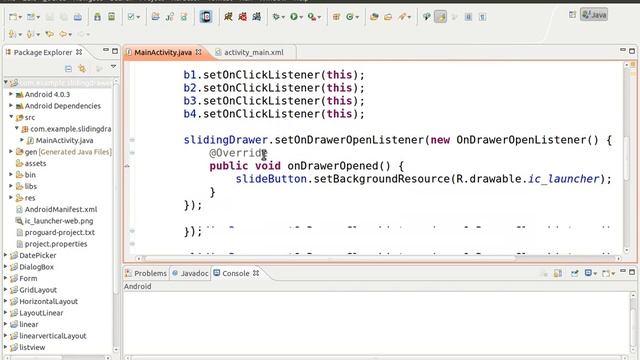
Task: Open the Problems tab
Action: click(146, 273)
